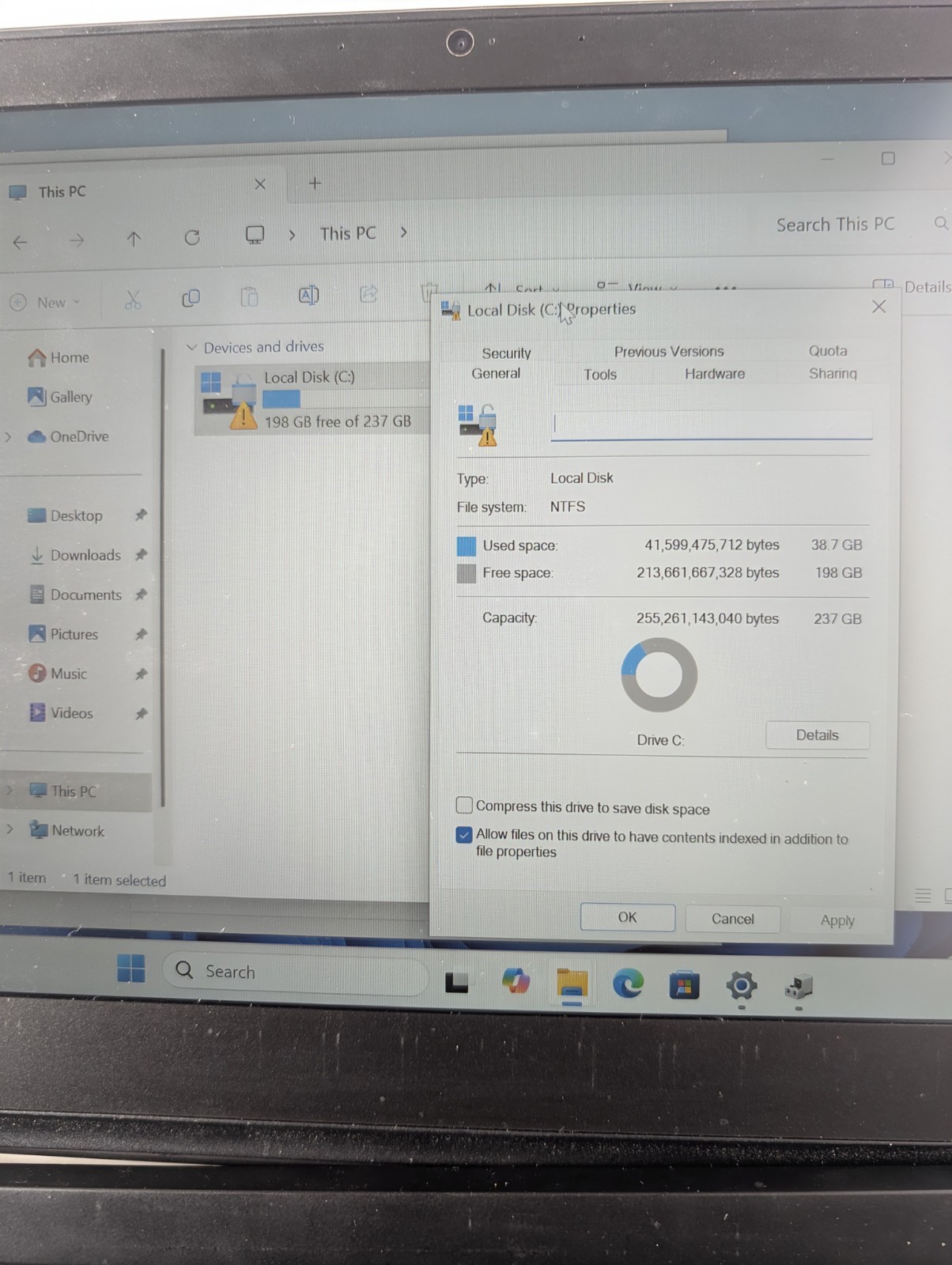The height and width of the screenshot is (1265, 952).
Task: Click the Back navigation arrow
Action: [x=21, y=242]
